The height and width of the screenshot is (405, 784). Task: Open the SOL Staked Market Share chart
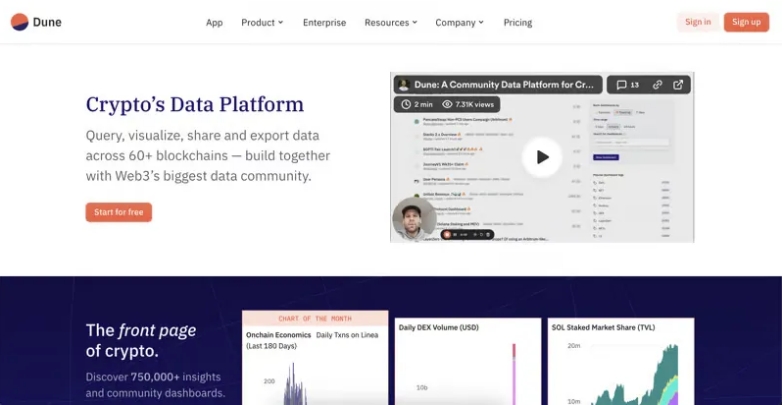click(x=621, y=361)
